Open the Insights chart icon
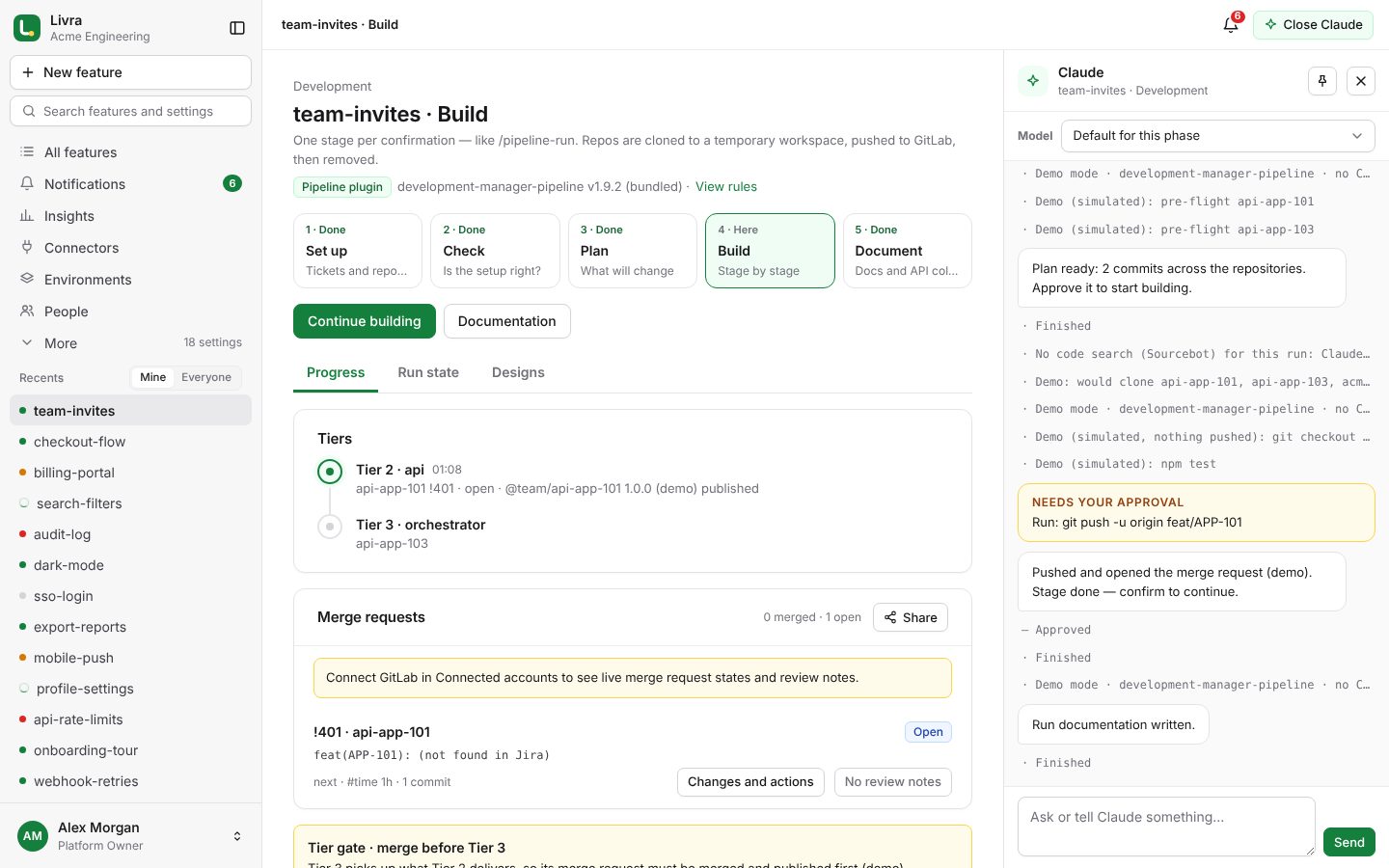 27,216
